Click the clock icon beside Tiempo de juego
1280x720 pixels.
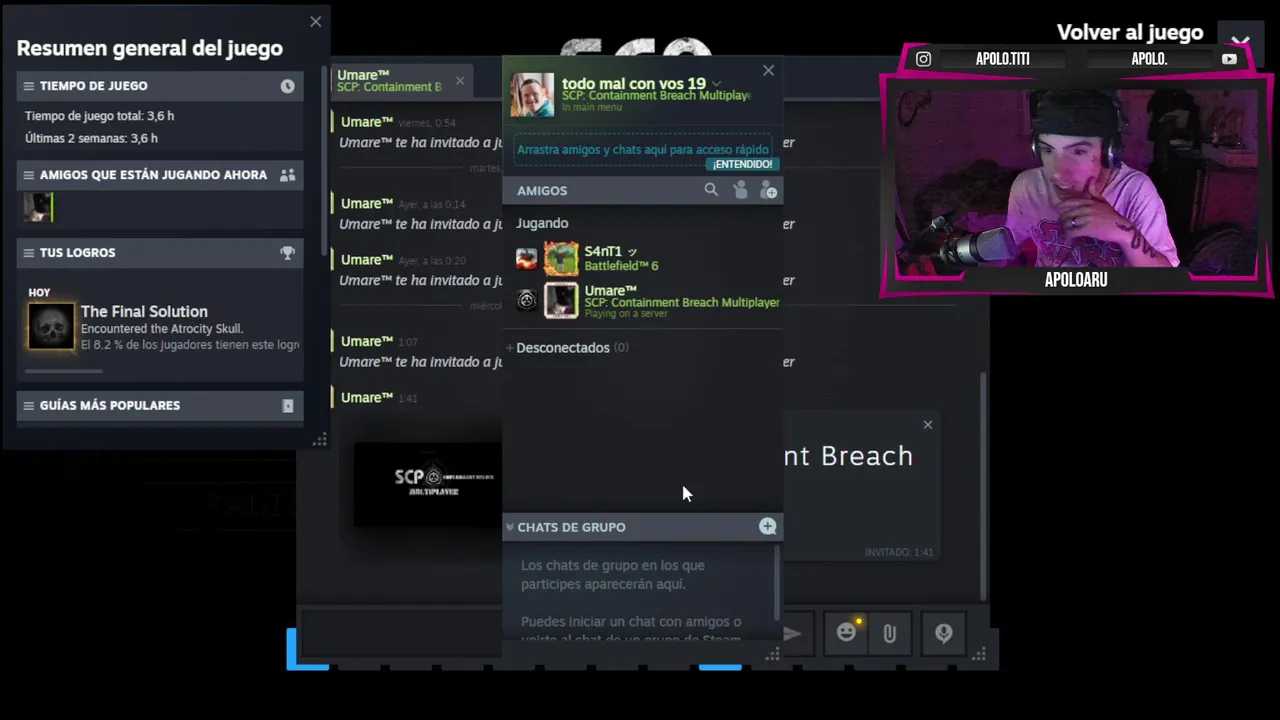287,86
